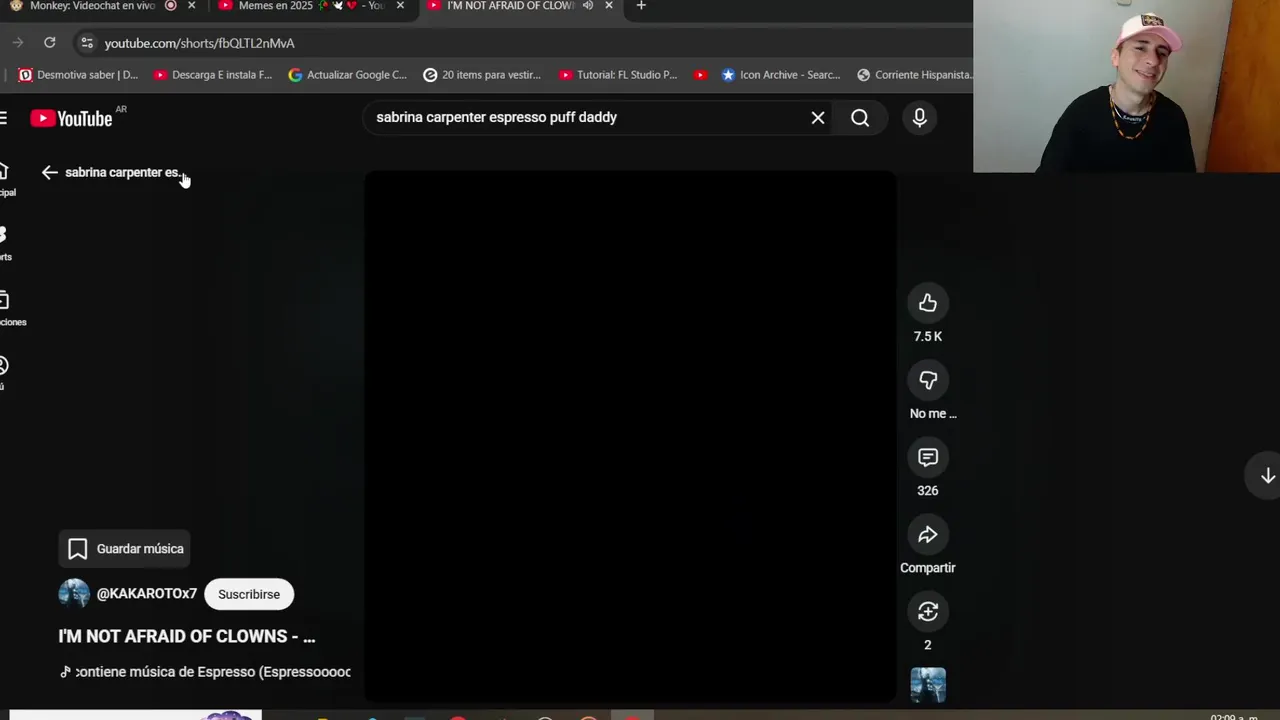Screen dimensions: 1280x720
Task: Click the Shorts video player area
Action: tap(630, 437)
